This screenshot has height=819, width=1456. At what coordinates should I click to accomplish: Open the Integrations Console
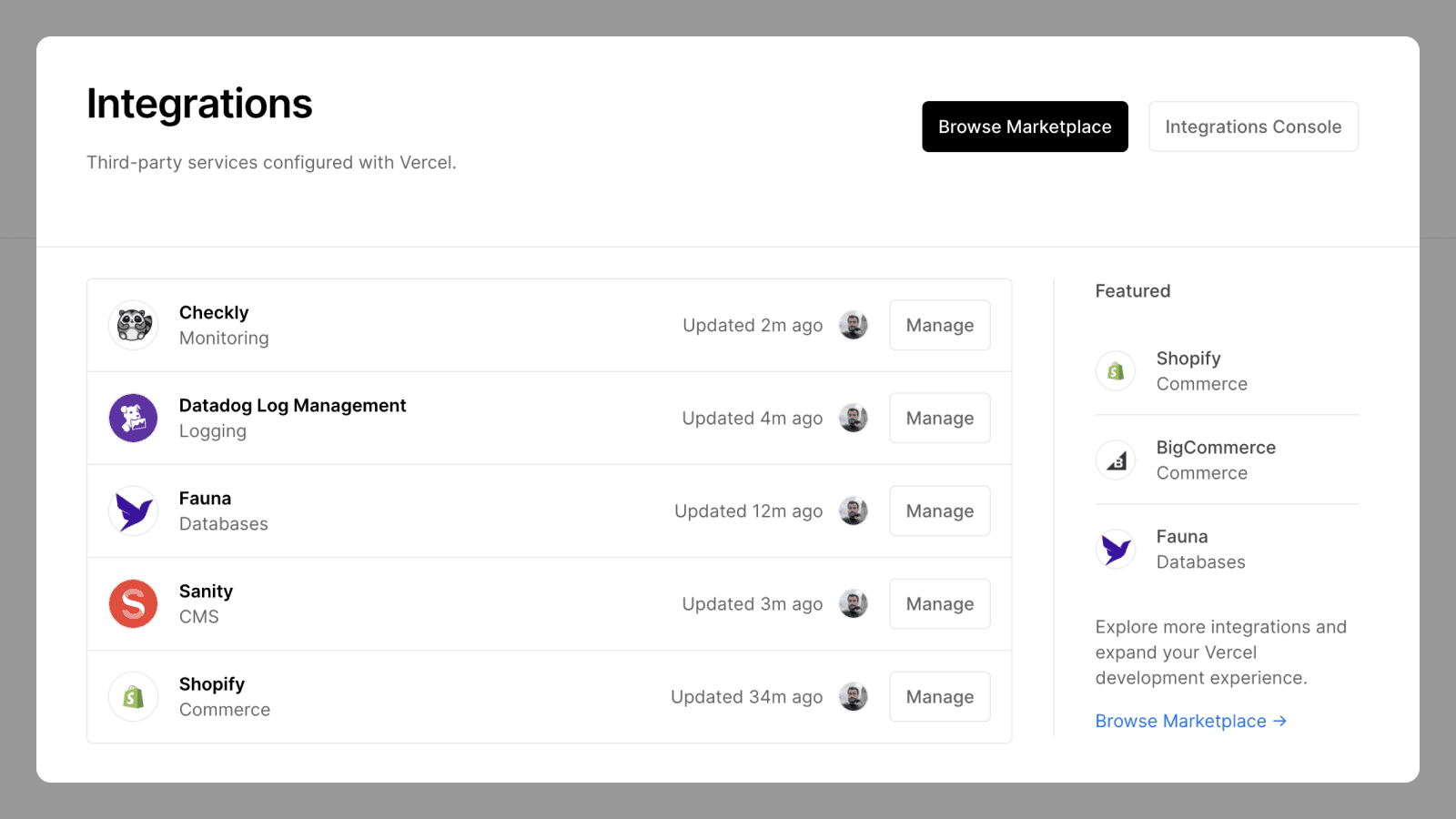click(x=1253, y=126)
